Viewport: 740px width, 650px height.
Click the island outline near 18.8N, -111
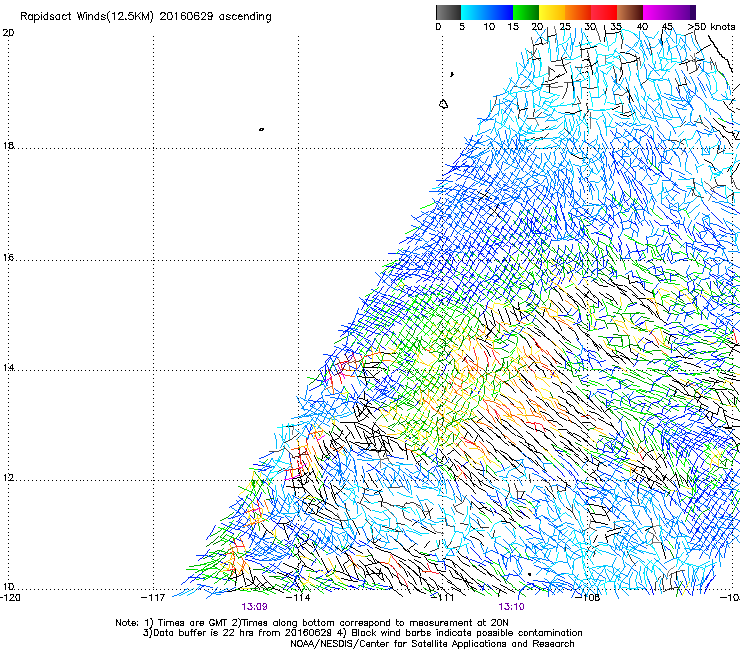point(443,104)
